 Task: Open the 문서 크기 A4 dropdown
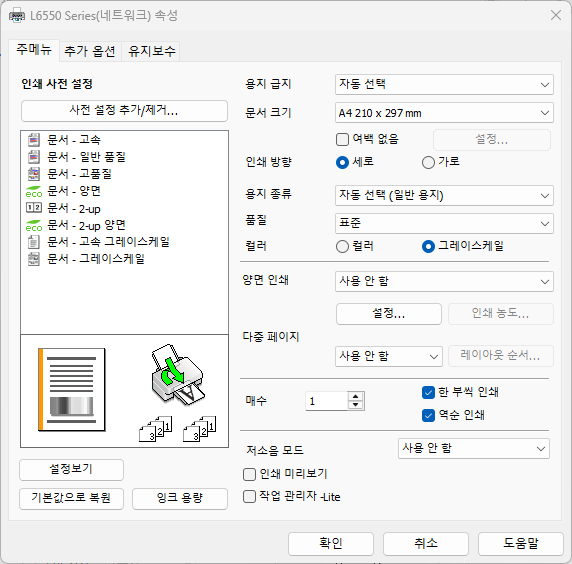pyautogui.click(x=444, y=113)
